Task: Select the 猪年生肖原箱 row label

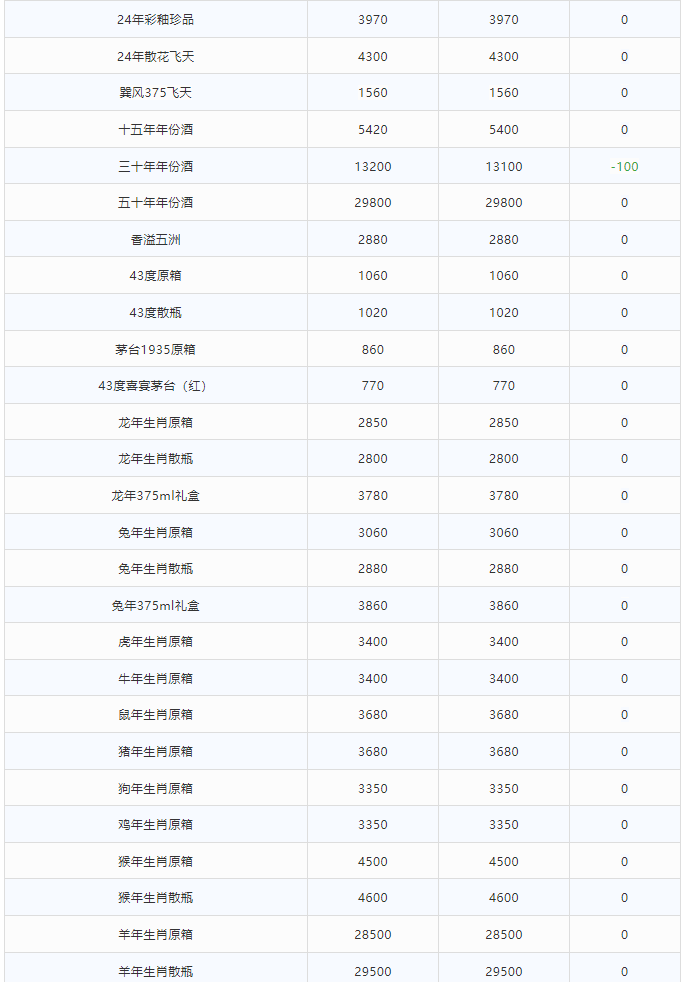Action: point(155,752)
